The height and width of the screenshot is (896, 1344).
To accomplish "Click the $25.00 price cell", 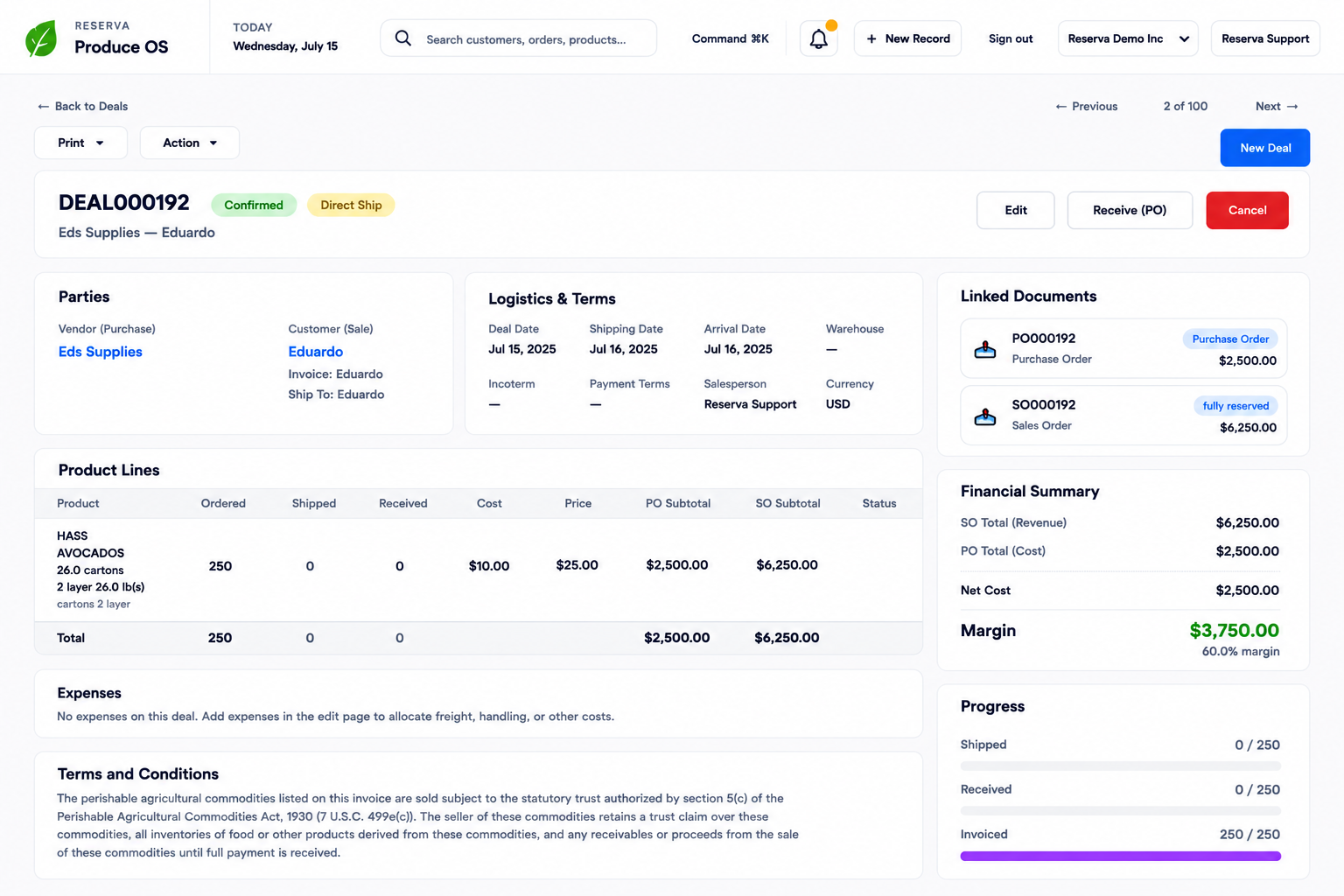I will (x=577, y=565).
